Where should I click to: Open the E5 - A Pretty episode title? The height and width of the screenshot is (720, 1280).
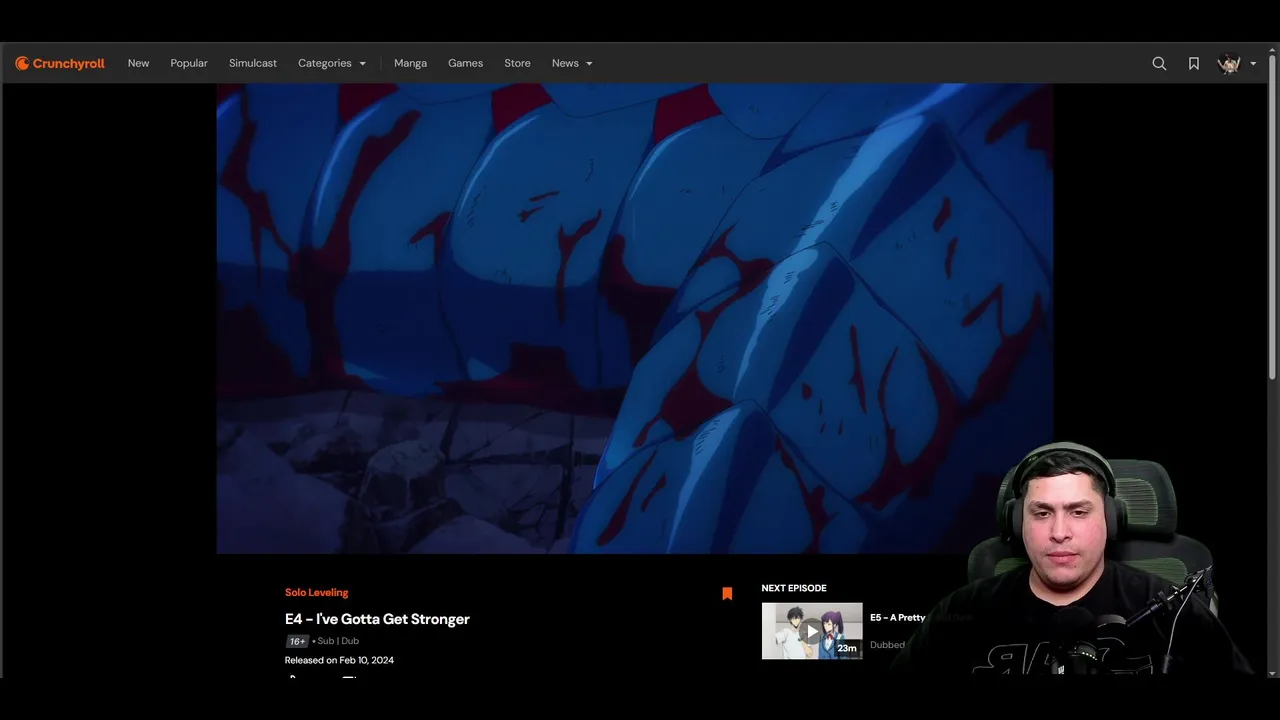[x=898, y=618]
